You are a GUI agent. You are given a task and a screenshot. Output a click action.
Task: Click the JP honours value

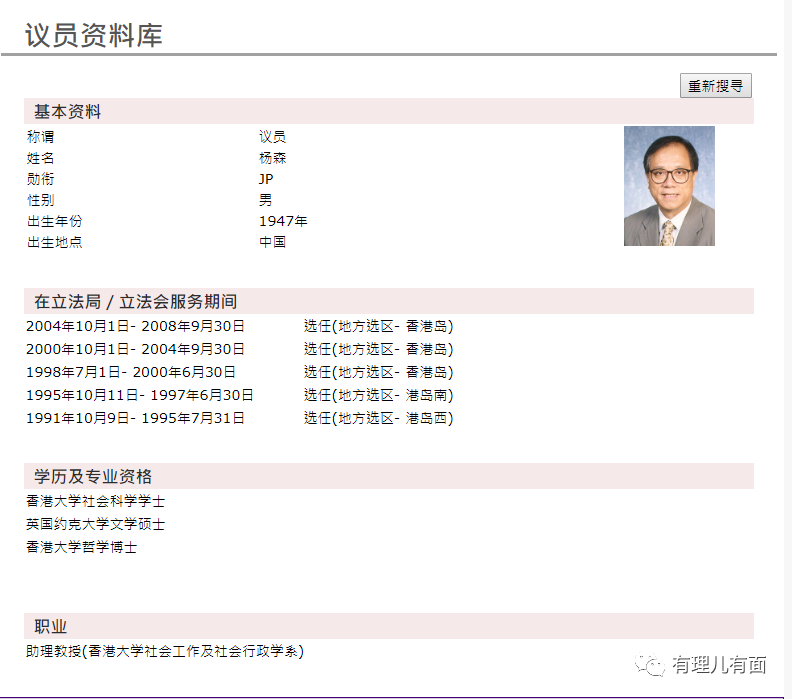click(266, 179)
